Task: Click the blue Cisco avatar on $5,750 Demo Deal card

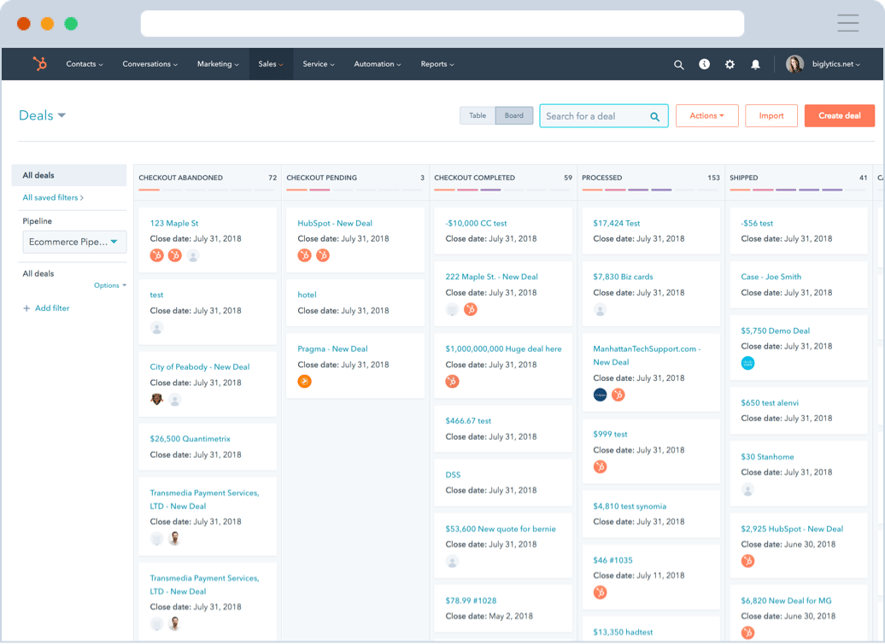Action: pos(748,363)
